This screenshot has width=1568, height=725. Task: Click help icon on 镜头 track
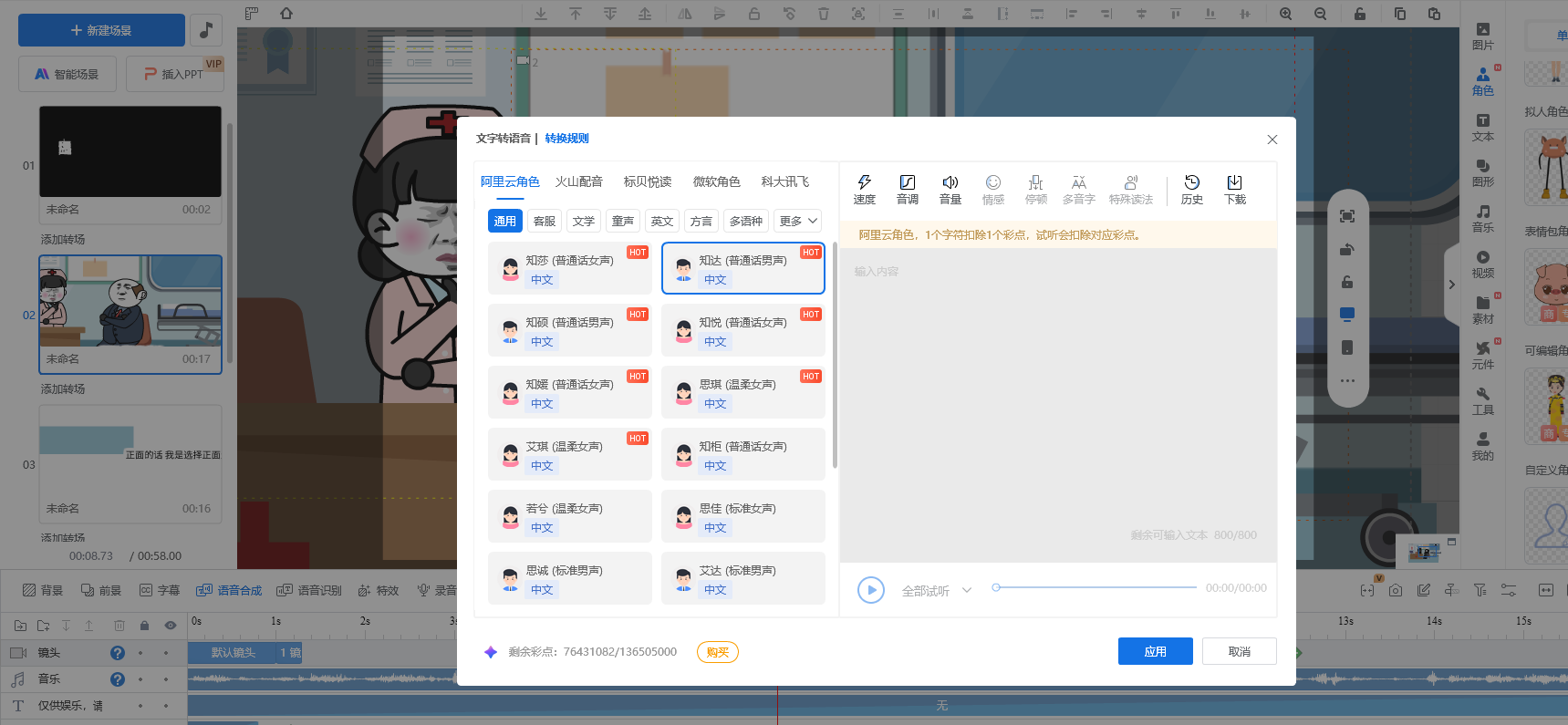(118, 653)
